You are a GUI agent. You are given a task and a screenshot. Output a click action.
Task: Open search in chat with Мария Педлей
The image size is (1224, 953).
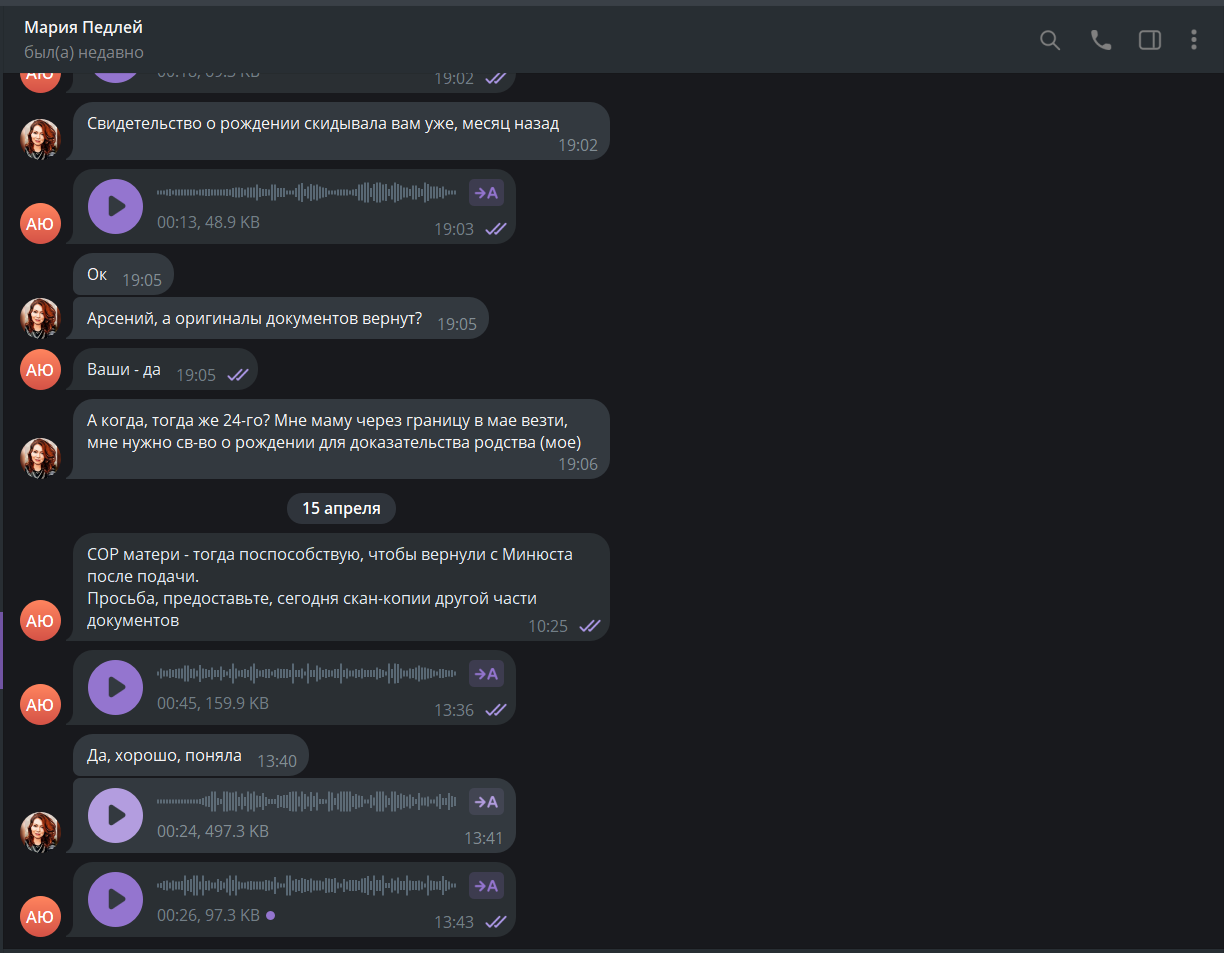1050,40
